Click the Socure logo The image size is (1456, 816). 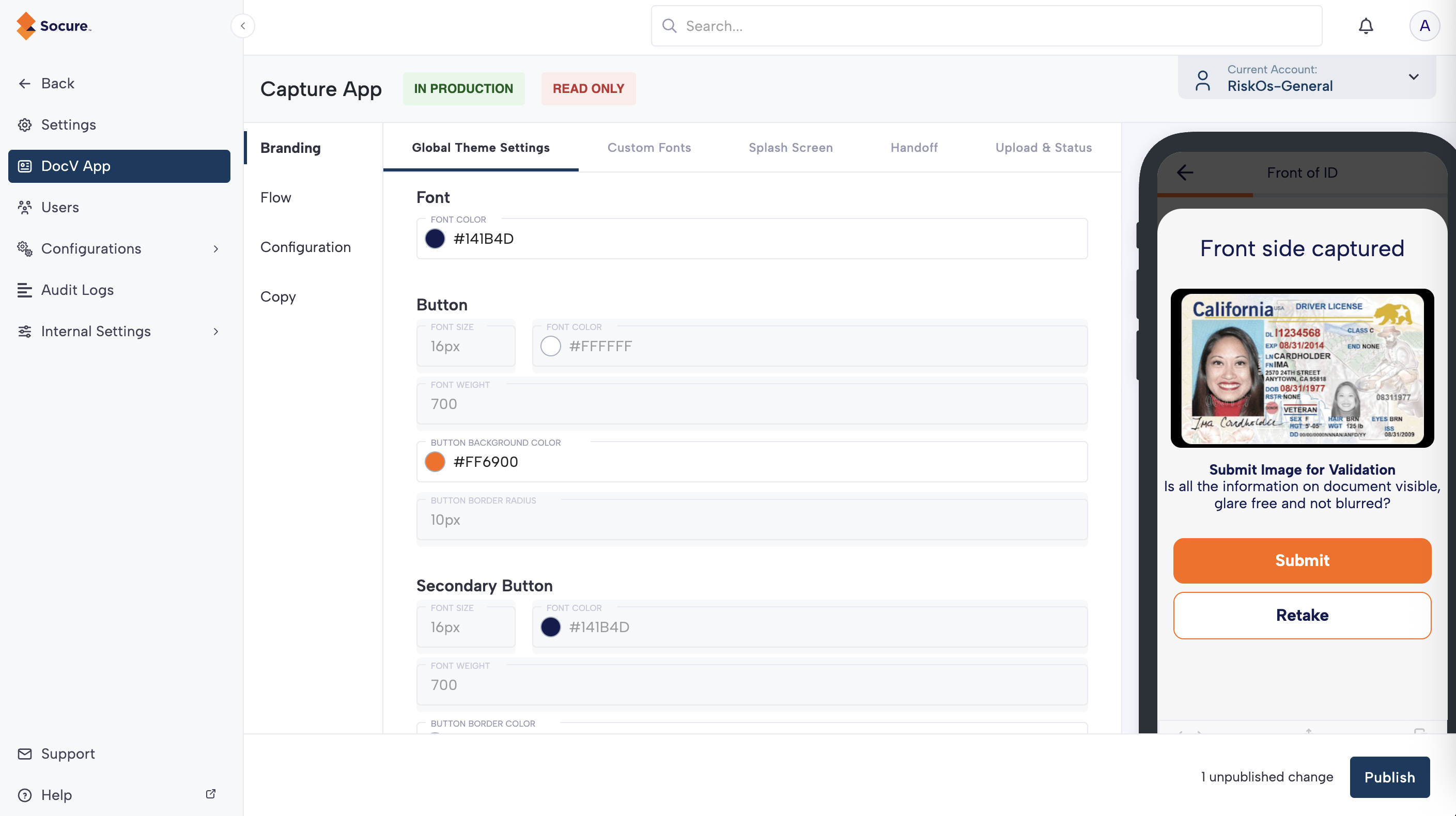coord(54,26)
